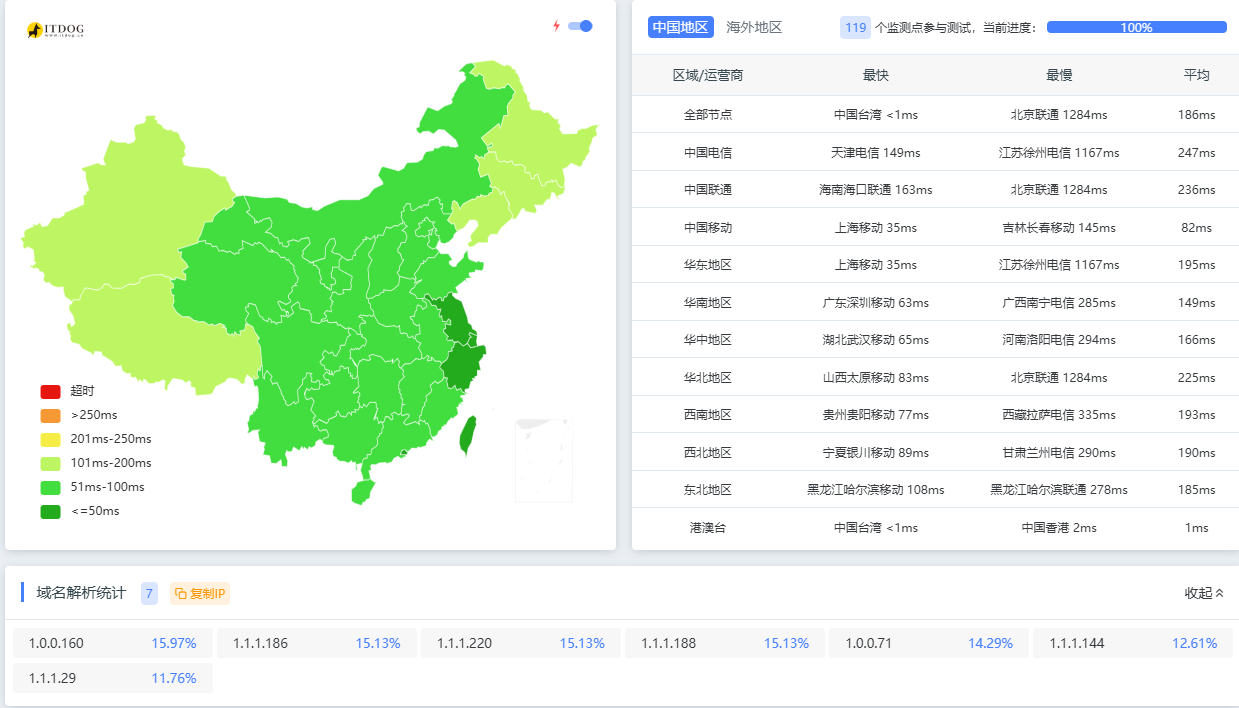
Task: Click the 中国香港 2ms cell
Action: click(x=1059, y=528)
